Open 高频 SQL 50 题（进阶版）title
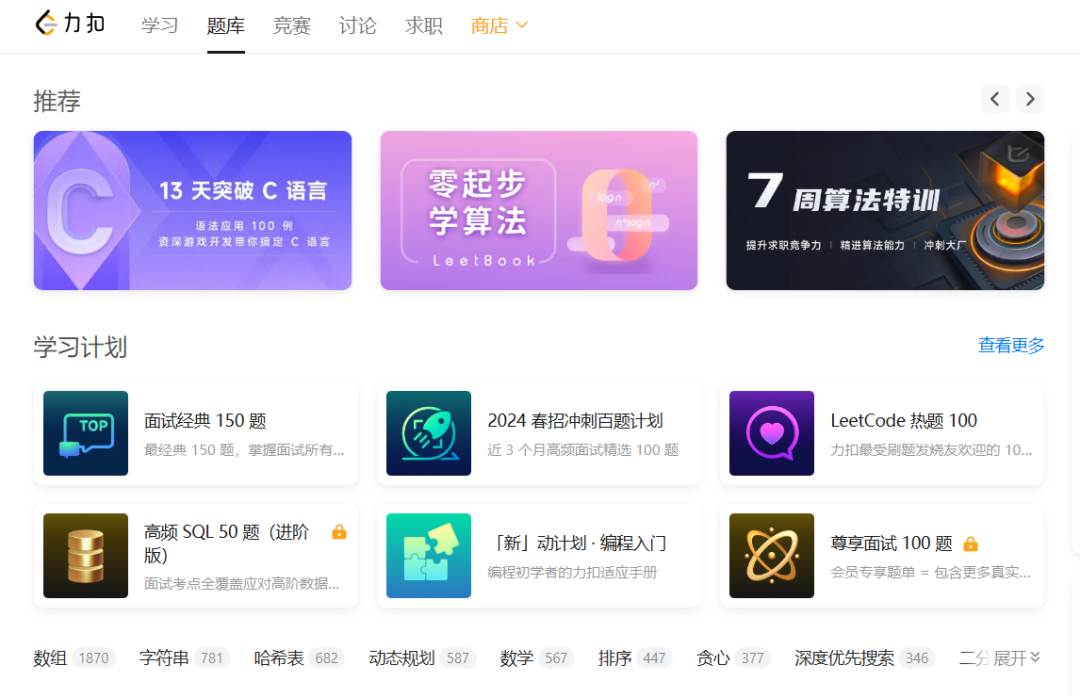Image resolution: width=1080 pixels, height=696 pixels. [227, 544]
